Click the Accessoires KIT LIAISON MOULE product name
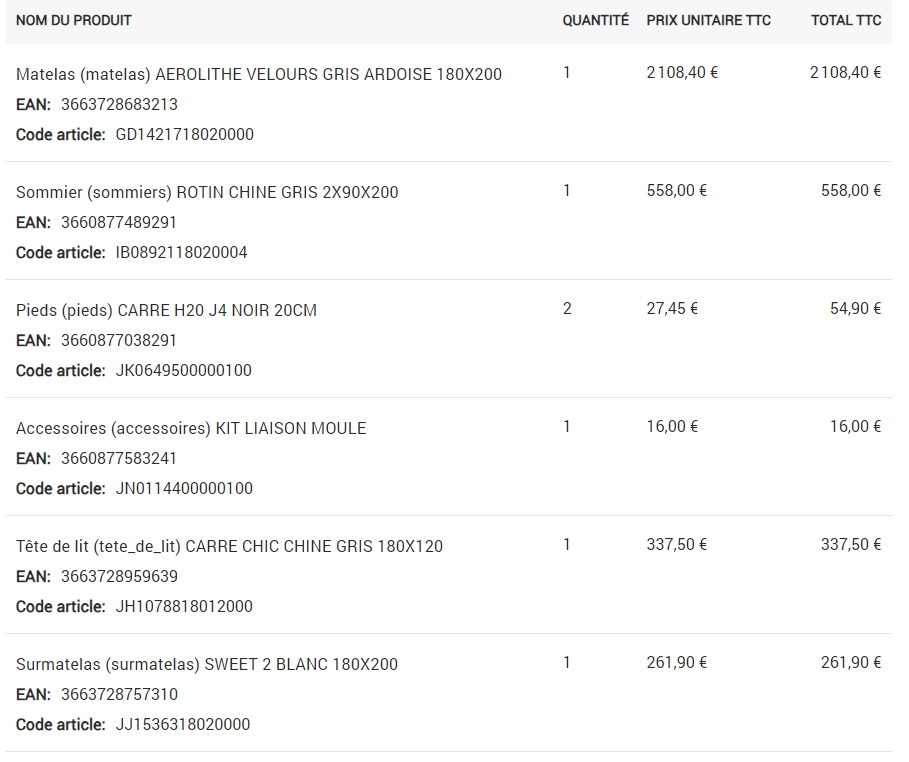 coord(191,428)
